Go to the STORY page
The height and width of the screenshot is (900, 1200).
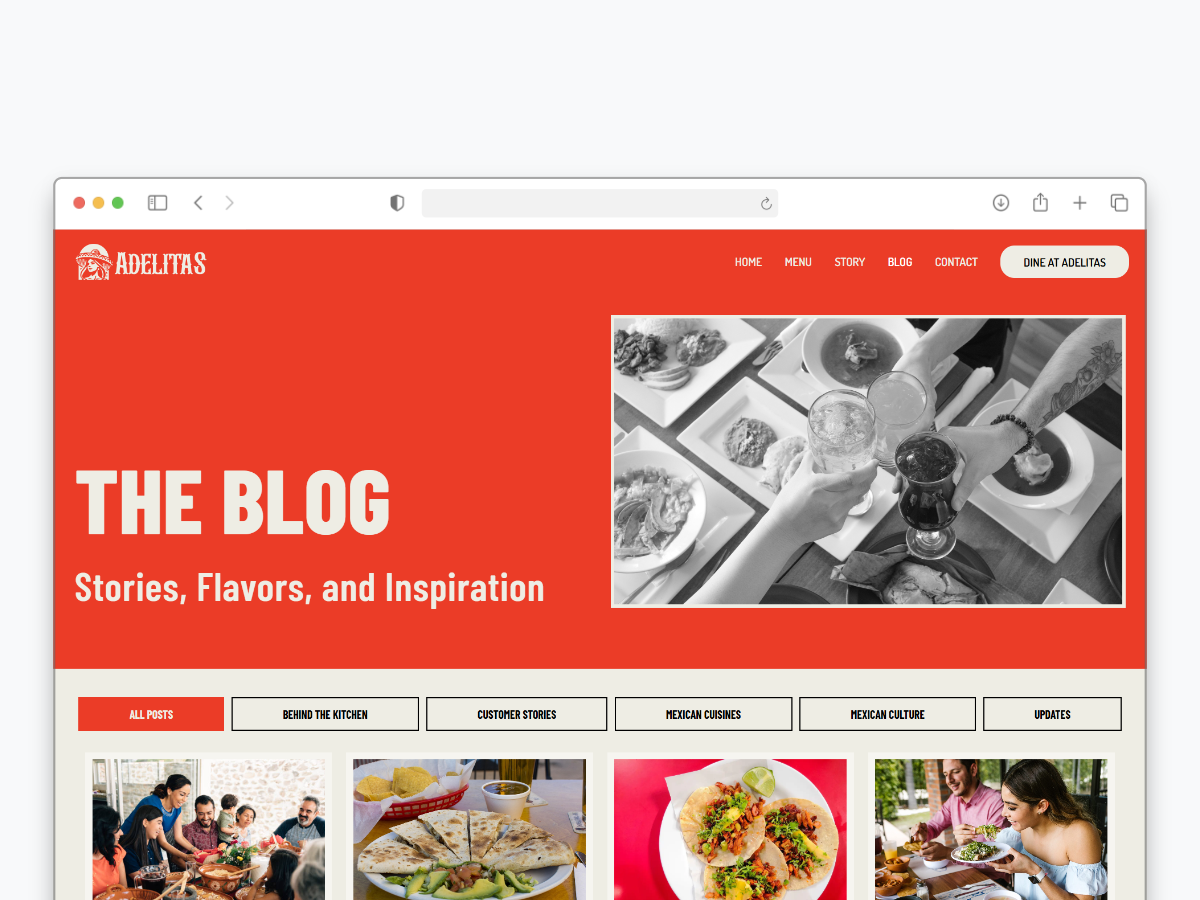coord(850,262)
